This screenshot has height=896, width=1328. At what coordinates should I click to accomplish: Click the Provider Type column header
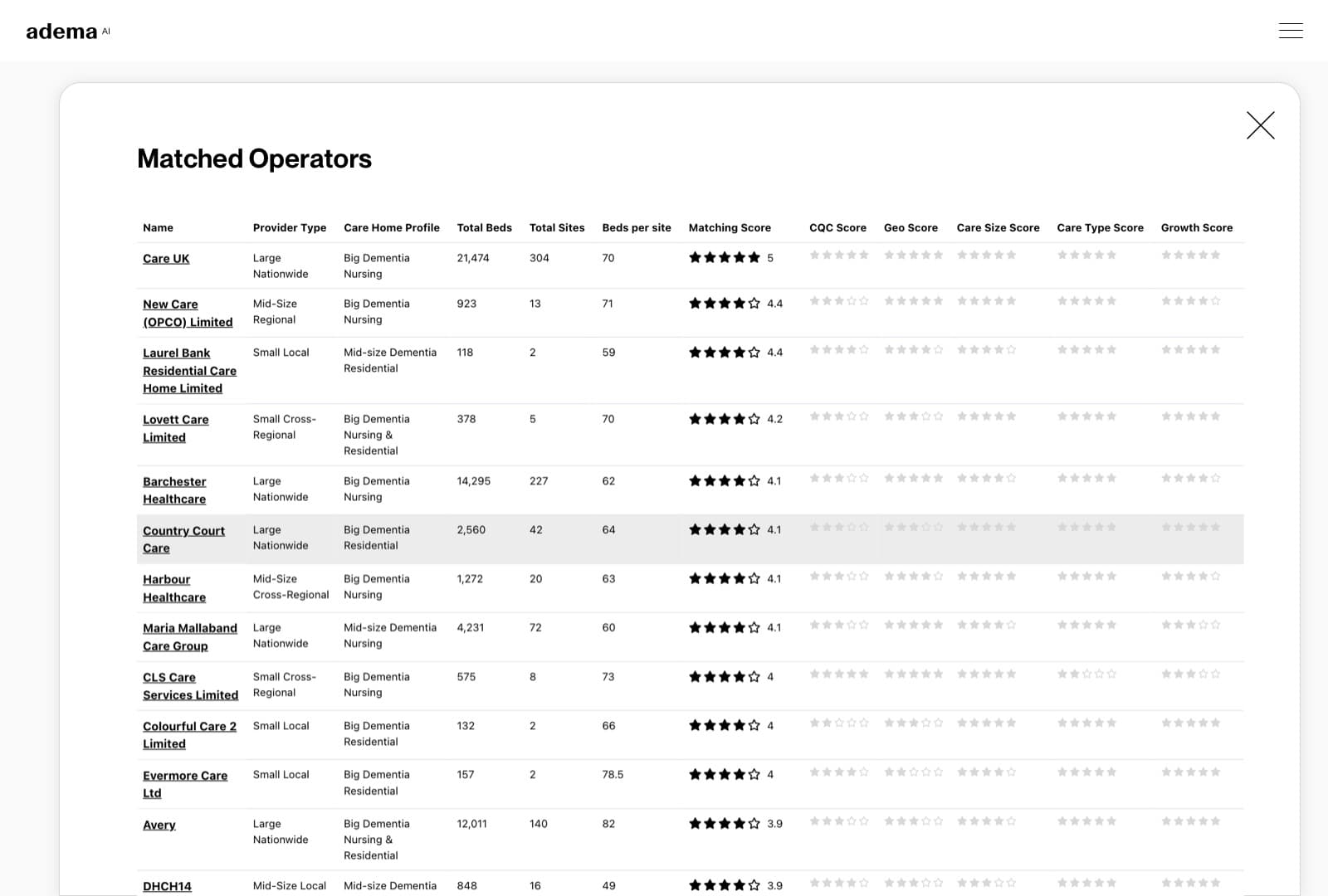pyautogui.click(x=290, y=227)
